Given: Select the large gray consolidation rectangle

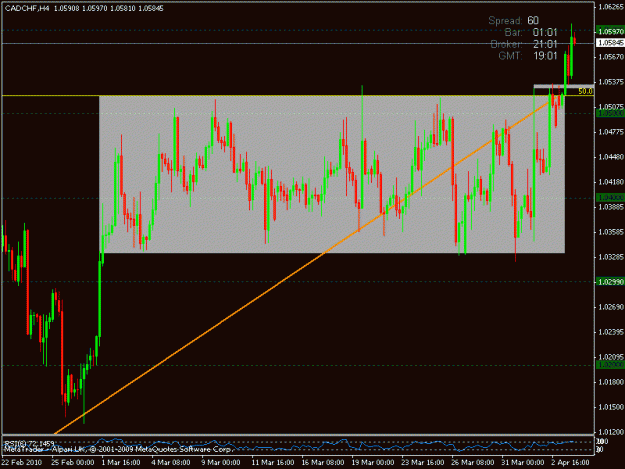Looking at the screenshot, I should (332, 174).
